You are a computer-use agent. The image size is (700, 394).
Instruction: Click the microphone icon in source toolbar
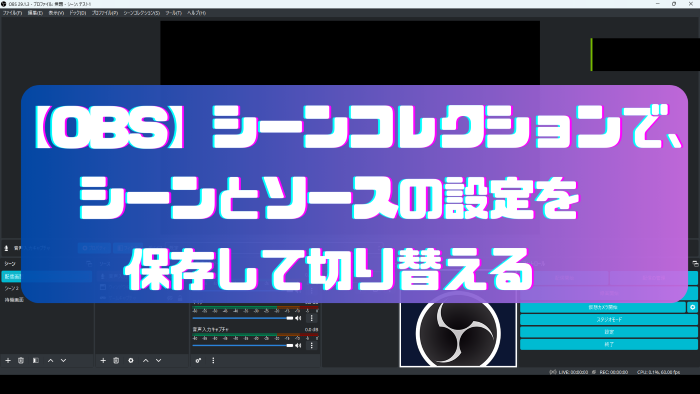(6, 248)
